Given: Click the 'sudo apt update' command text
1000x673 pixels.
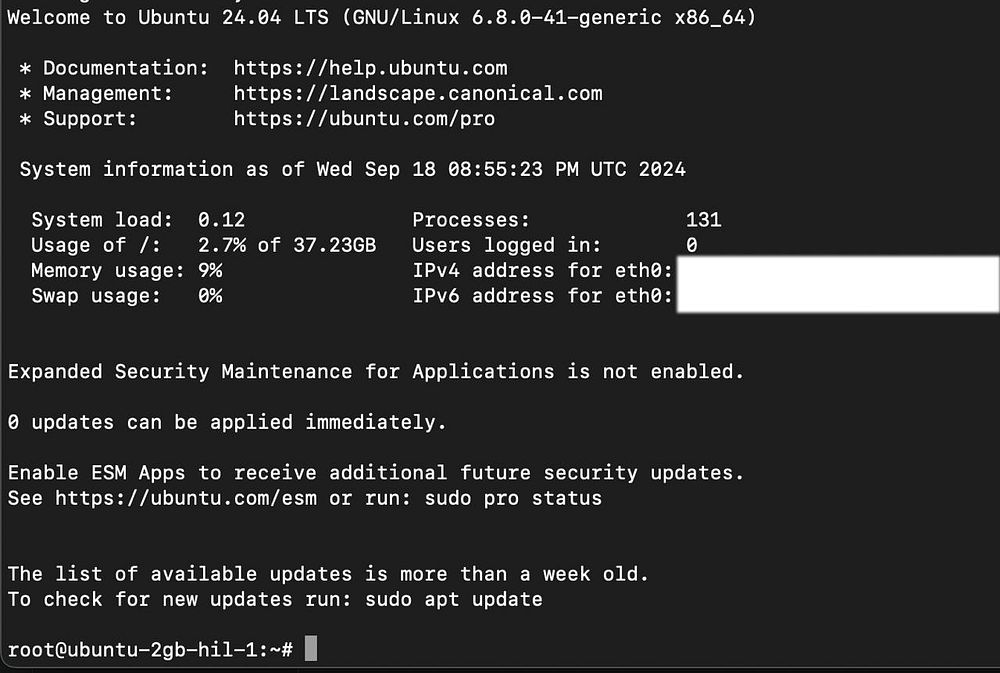Looking at the screenshot, I should (x=453, y=599).
